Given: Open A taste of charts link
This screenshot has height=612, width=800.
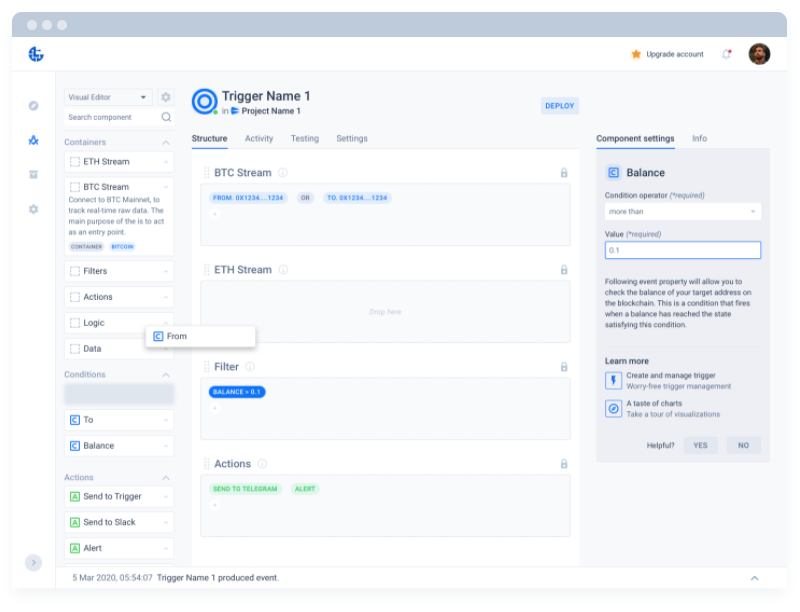Looking at the screenshot, I should pos(654,403).
